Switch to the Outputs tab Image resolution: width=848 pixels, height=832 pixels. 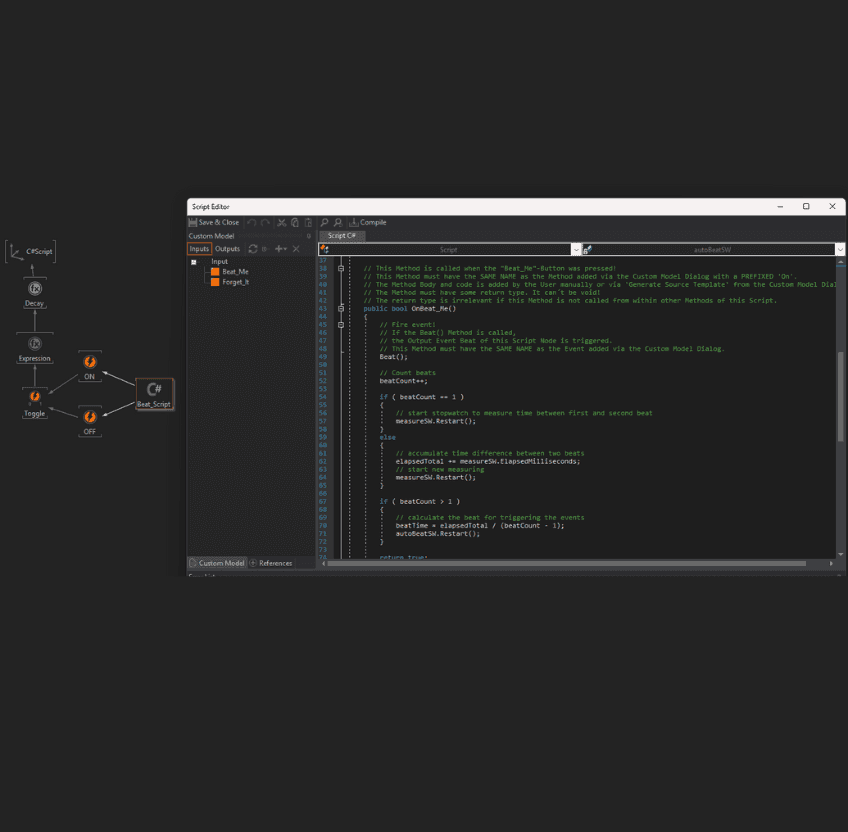pos(228,249)
